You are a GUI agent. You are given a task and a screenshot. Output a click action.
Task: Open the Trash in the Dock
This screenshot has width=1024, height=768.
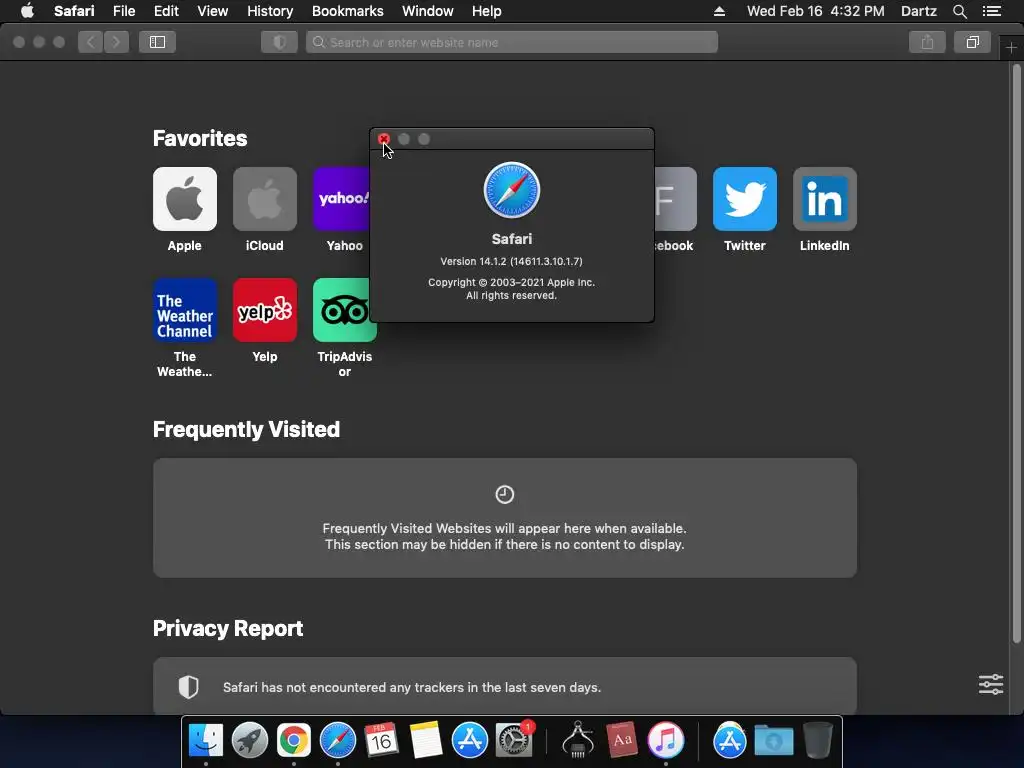(818, 741)
